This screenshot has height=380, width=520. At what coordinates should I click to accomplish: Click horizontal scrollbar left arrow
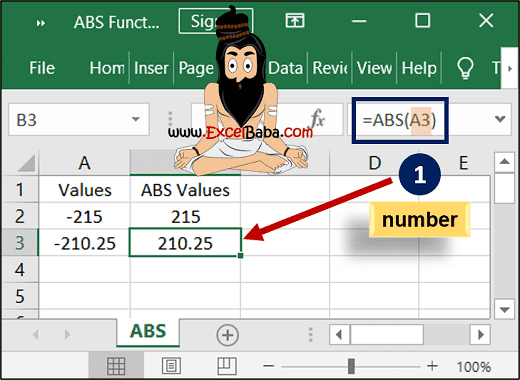(x=339, y=334)
